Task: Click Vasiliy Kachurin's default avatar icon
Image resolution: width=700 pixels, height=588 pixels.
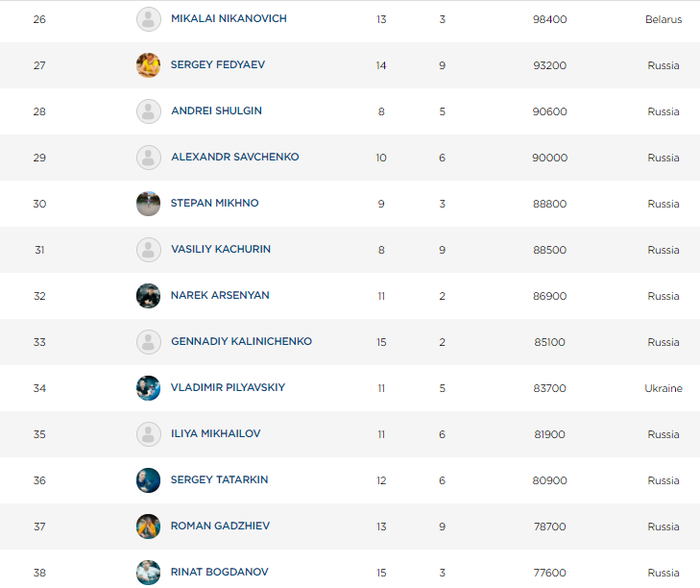Action: click(148, 249)
